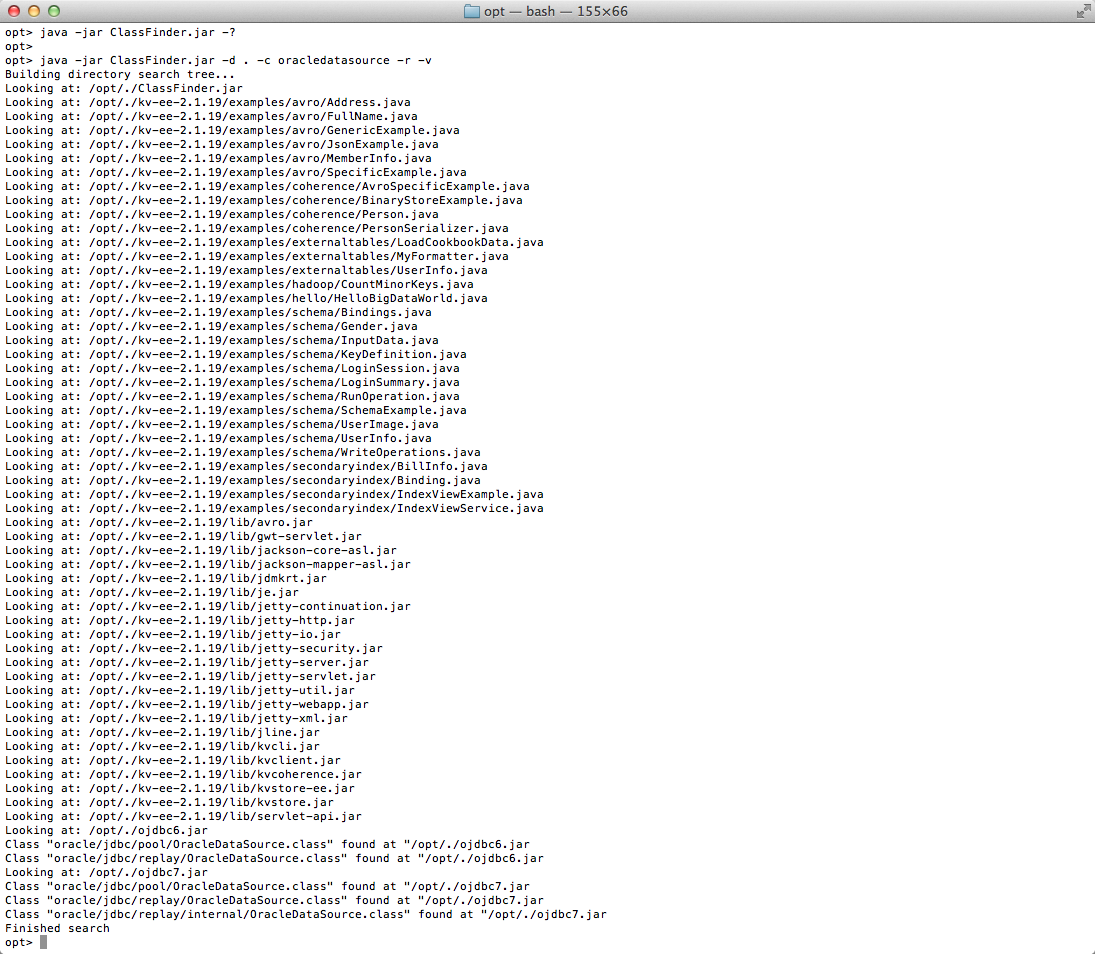1095x954 pixels.
Task: Click the lib/kvclient.jar line
Action: point(172,760)
